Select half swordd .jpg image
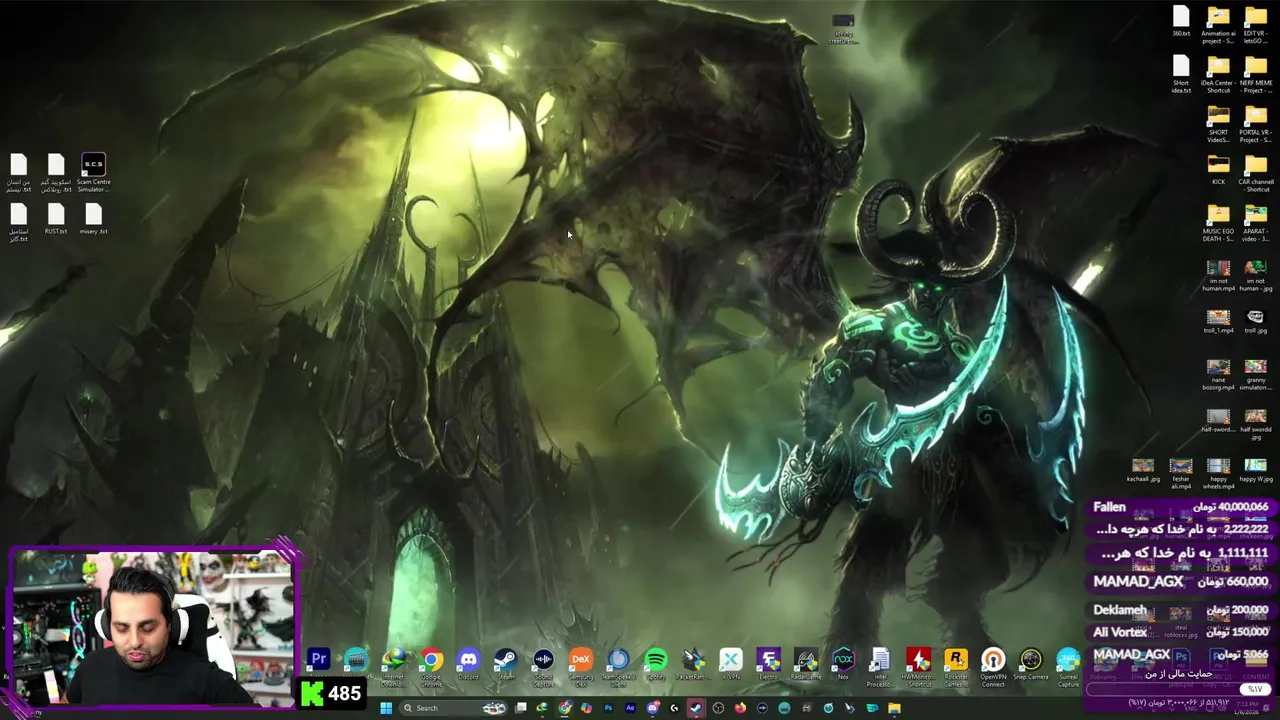The height and width of the screenshot is (720, 1280). [1256, 425]
